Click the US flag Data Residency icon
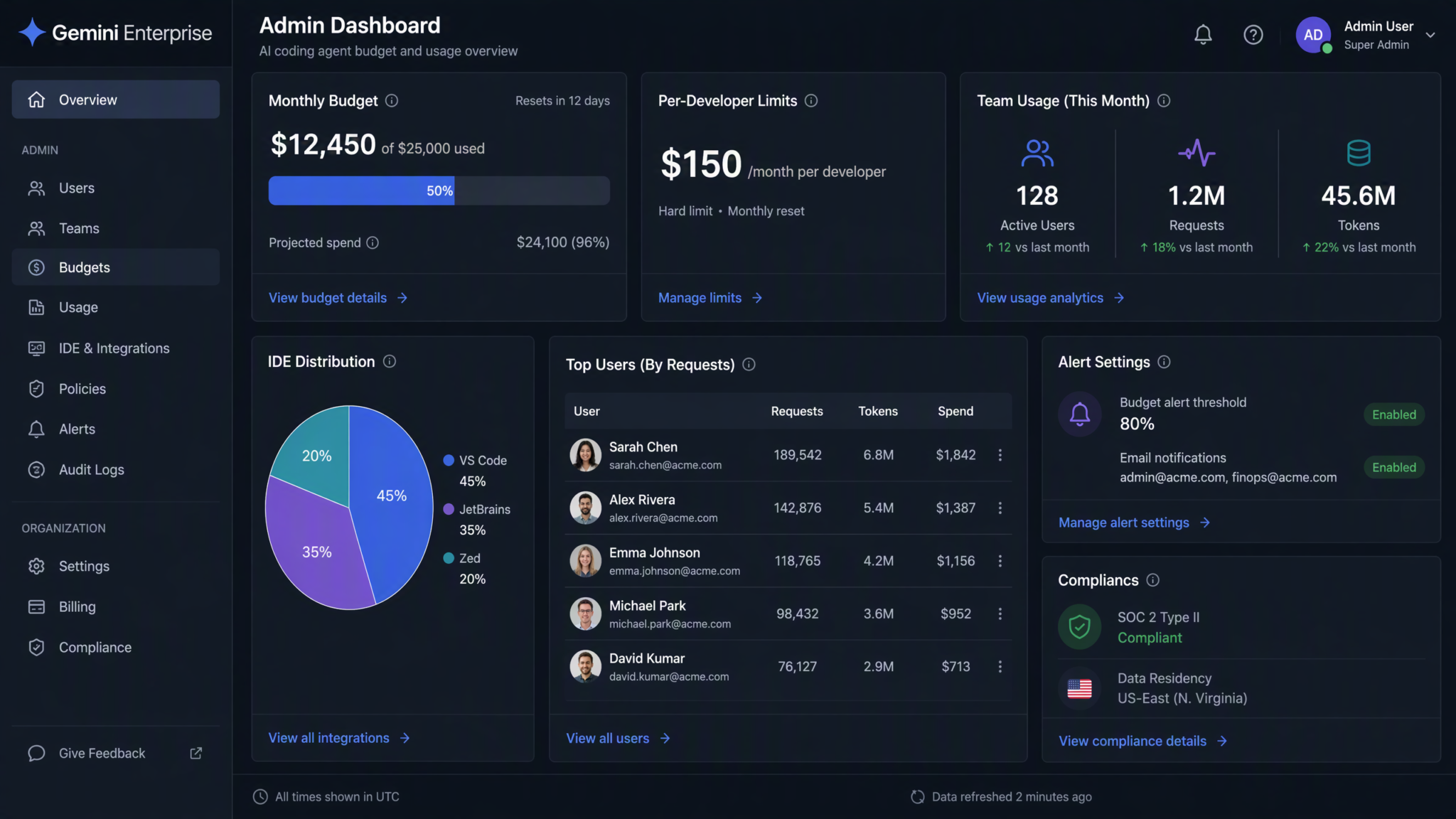The width and height of the screenshot is (1456, 819). (1080, 688)
